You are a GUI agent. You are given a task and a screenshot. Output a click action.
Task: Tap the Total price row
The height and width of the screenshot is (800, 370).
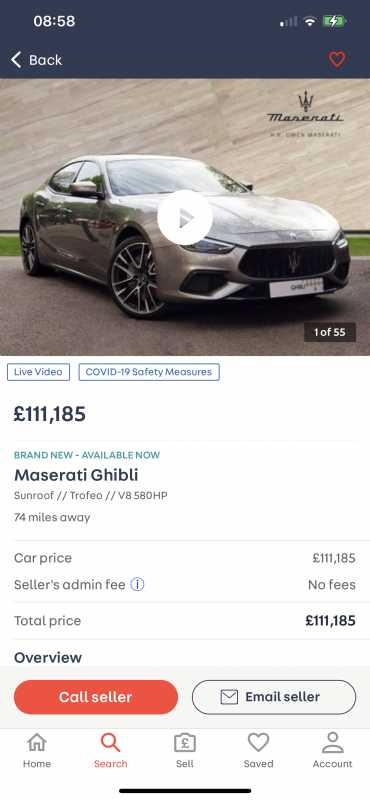185,621
